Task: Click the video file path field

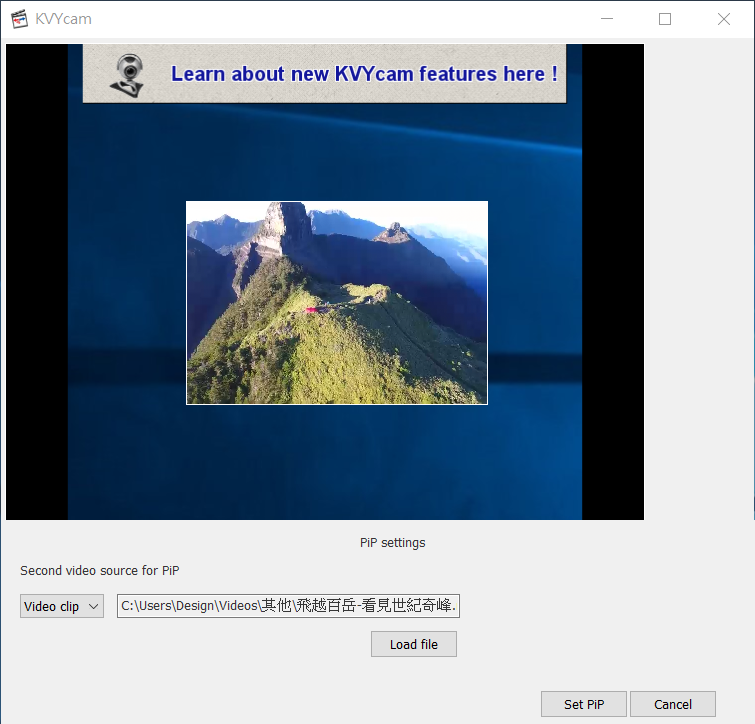Action: 288,606
